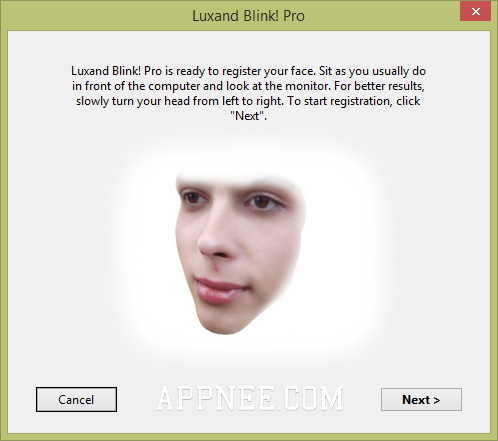The width and height of the screenshot is (498, 441).
Task: Click the Luxand Blink! Pro title bar
Action: [248, 16]
